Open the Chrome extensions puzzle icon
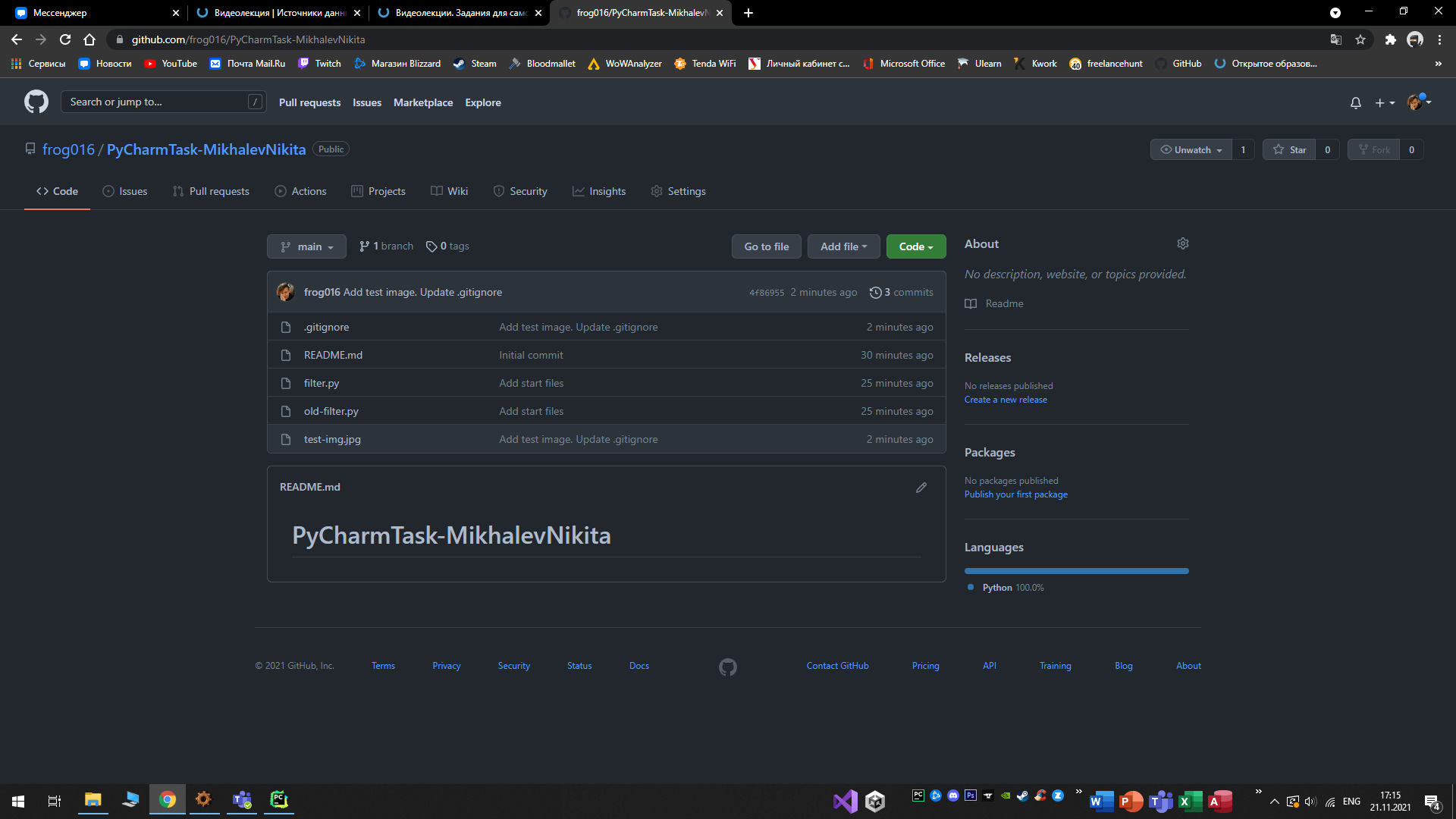 click(1390, 39)
